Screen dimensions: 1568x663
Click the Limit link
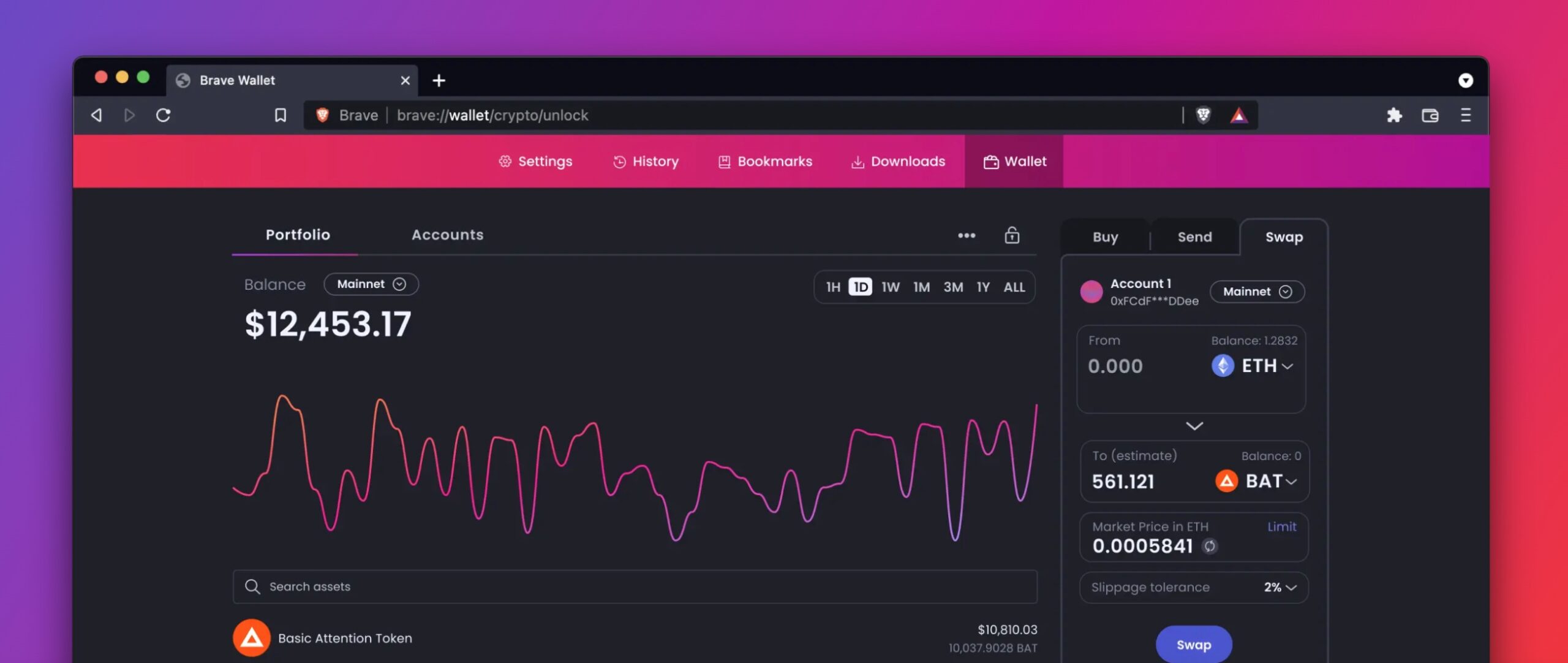coord(1281,526)
